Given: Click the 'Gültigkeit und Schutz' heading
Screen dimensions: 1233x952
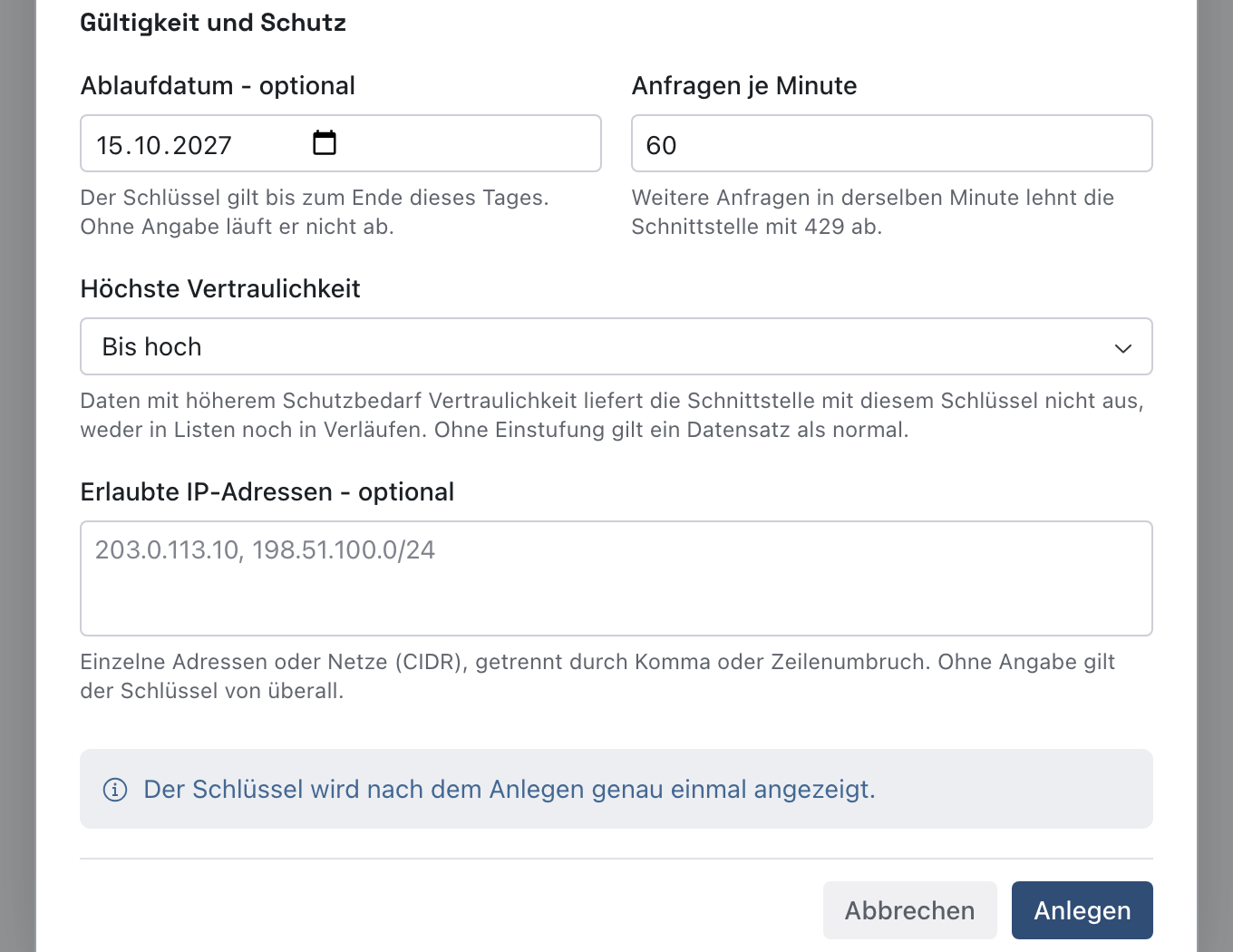Looking at the screenshot, I should coord(213,23).
